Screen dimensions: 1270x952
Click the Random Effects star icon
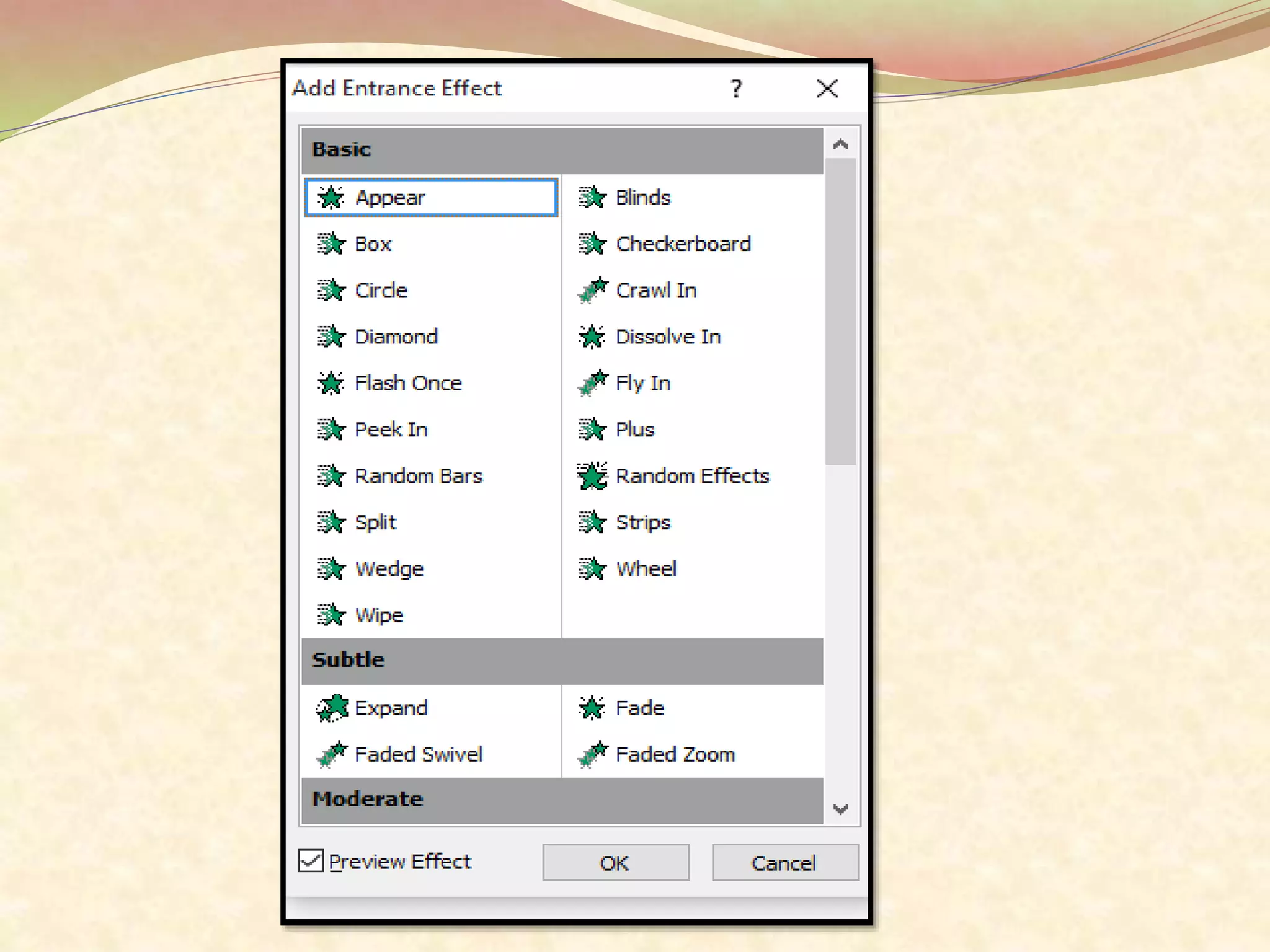(x=592, y=476)
